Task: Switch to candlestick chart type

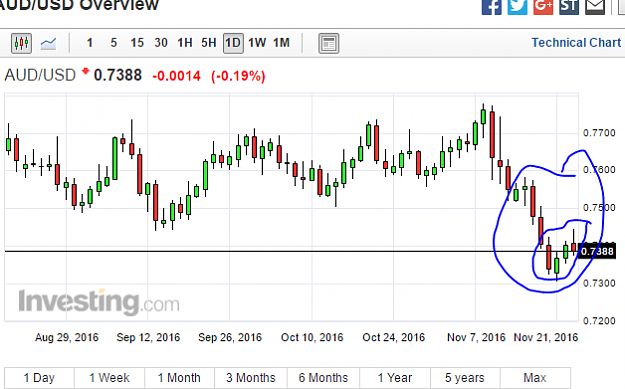Action: point(22,43)
